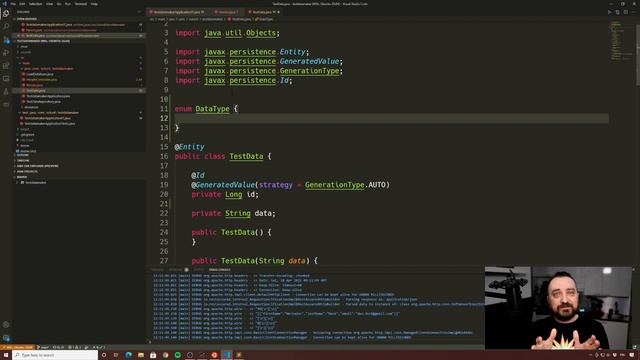The image size is (640, 360).
Task: Open the Terminal menu
Action: click(x=81, y=4)
